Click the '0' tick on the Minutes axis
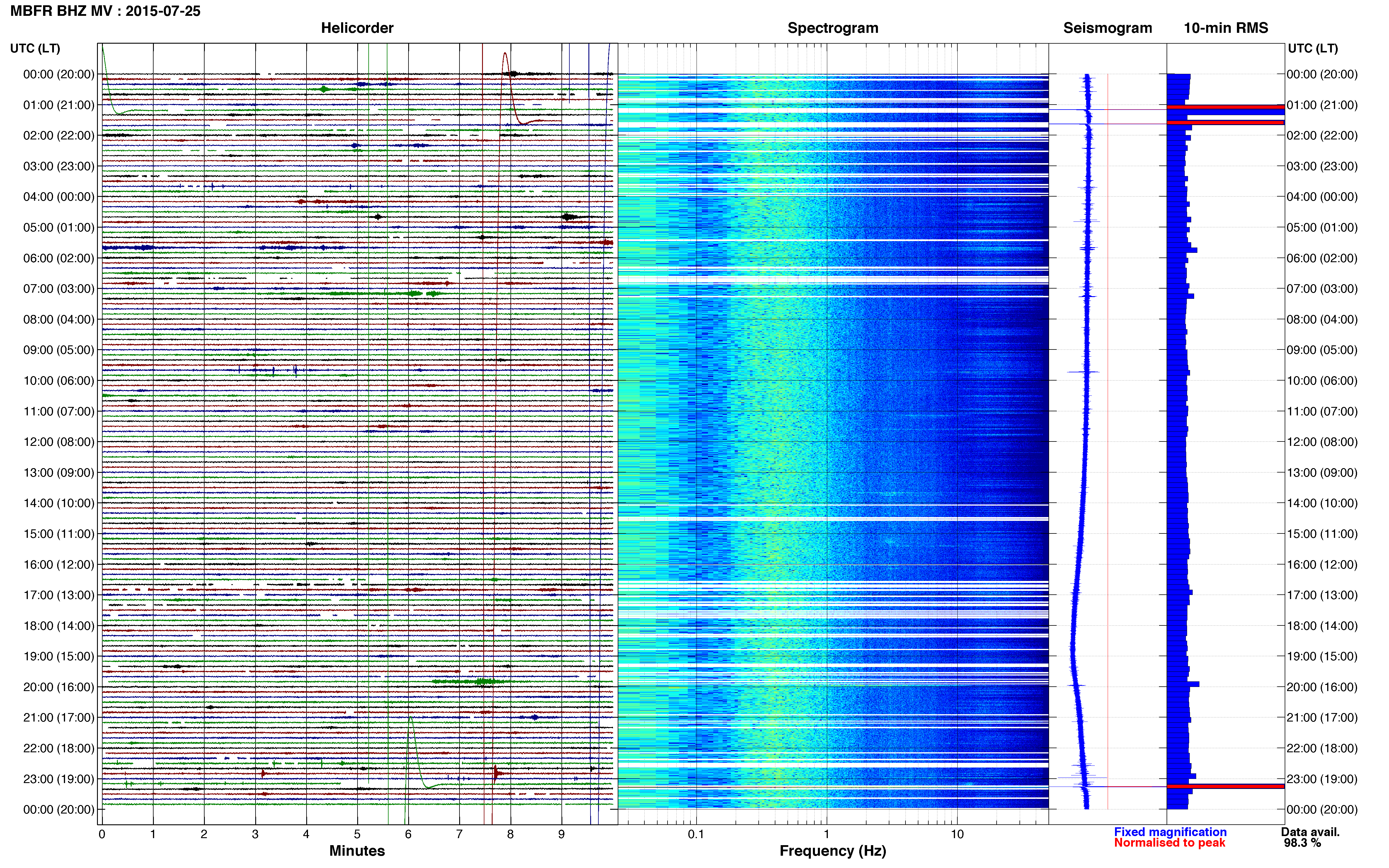Image resolution: width=1389 pixels, height=868 pixels. (x=102, y=835)
